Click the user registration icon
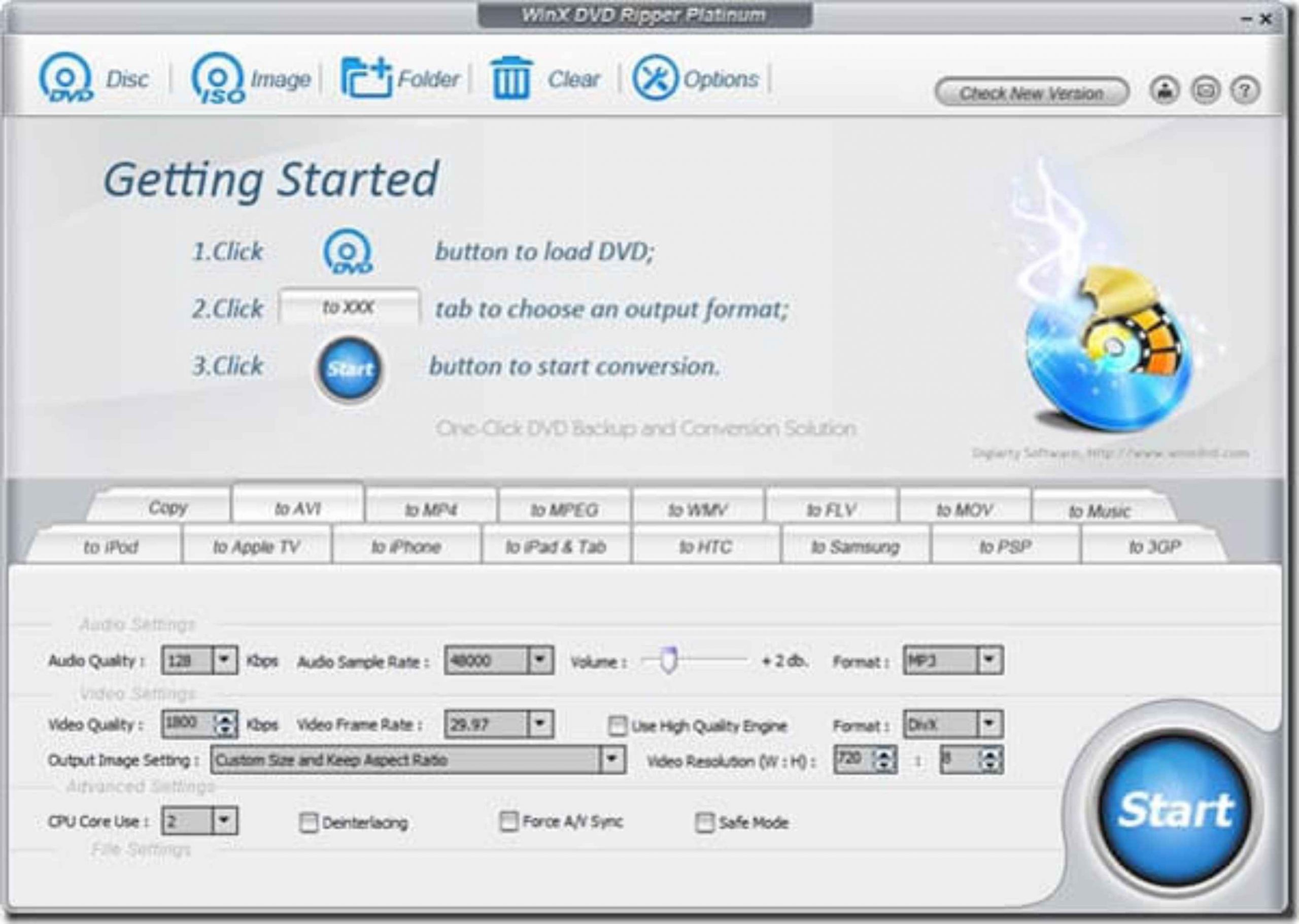Screen dimensions: 1299x924 tap(1166, 88)
